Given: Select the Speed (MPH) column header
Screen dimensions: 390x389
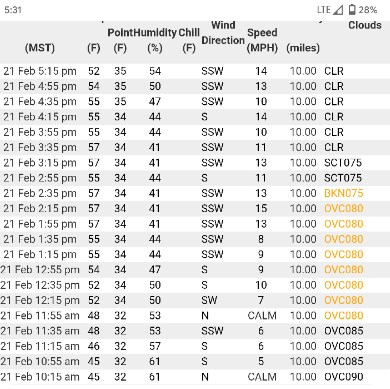Looking at the screenshot, I should (262, 40).
